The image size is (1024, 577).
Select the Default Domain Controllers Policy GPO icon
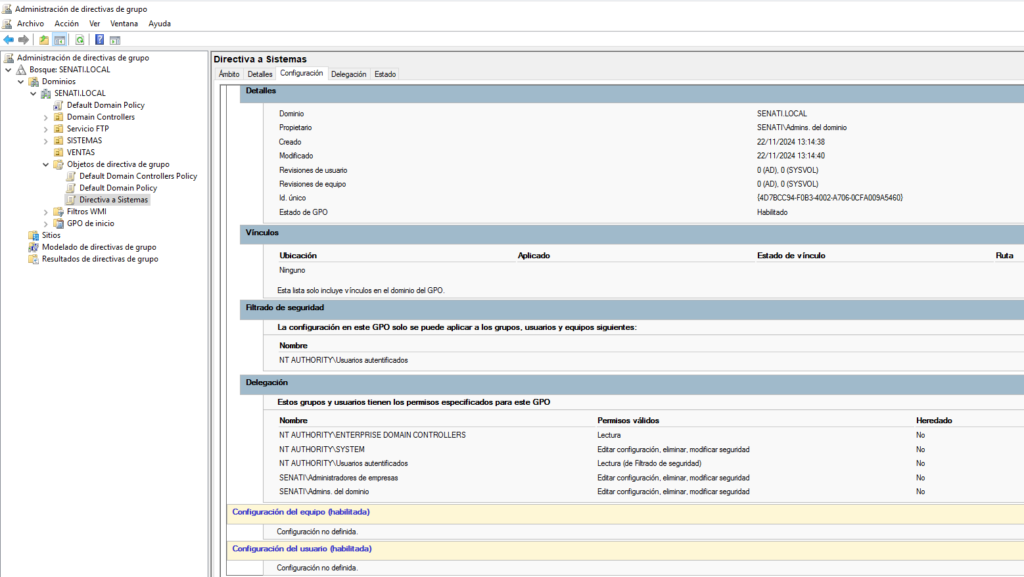(x=71, y=176)
